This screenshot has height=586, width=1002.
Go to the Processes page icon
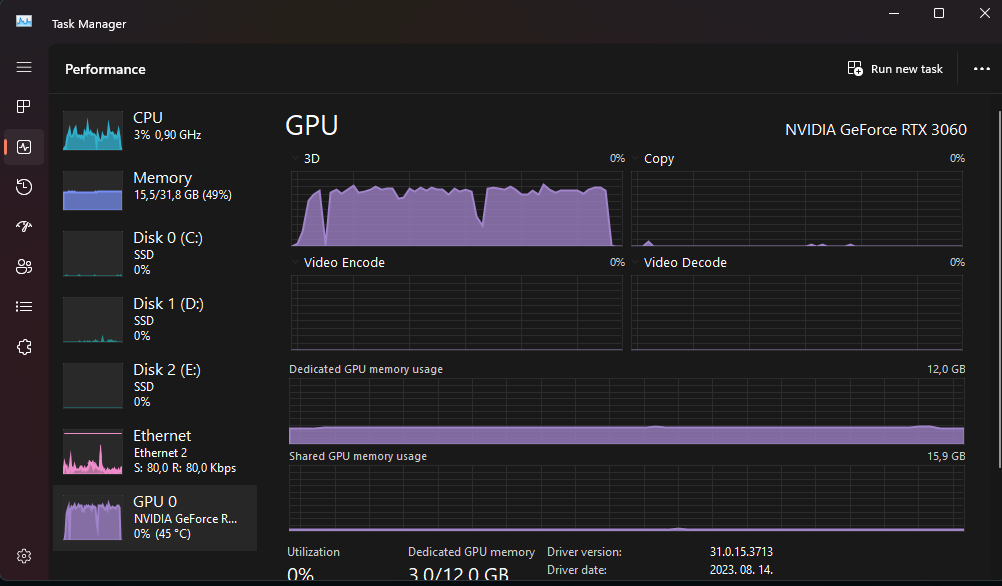(x=24, y=107)
